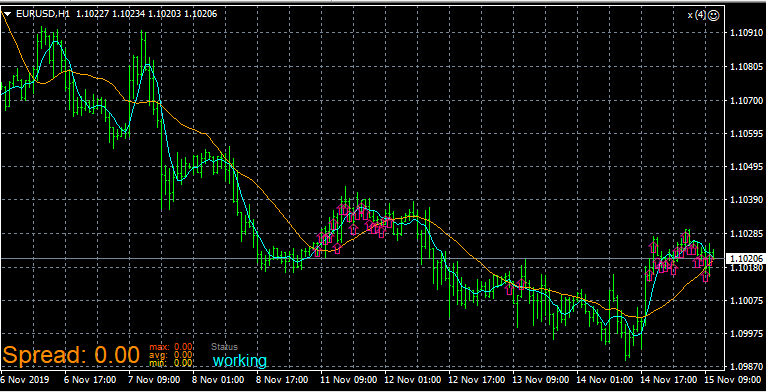Click the 1.10700 price axis label

coord(746,100)
